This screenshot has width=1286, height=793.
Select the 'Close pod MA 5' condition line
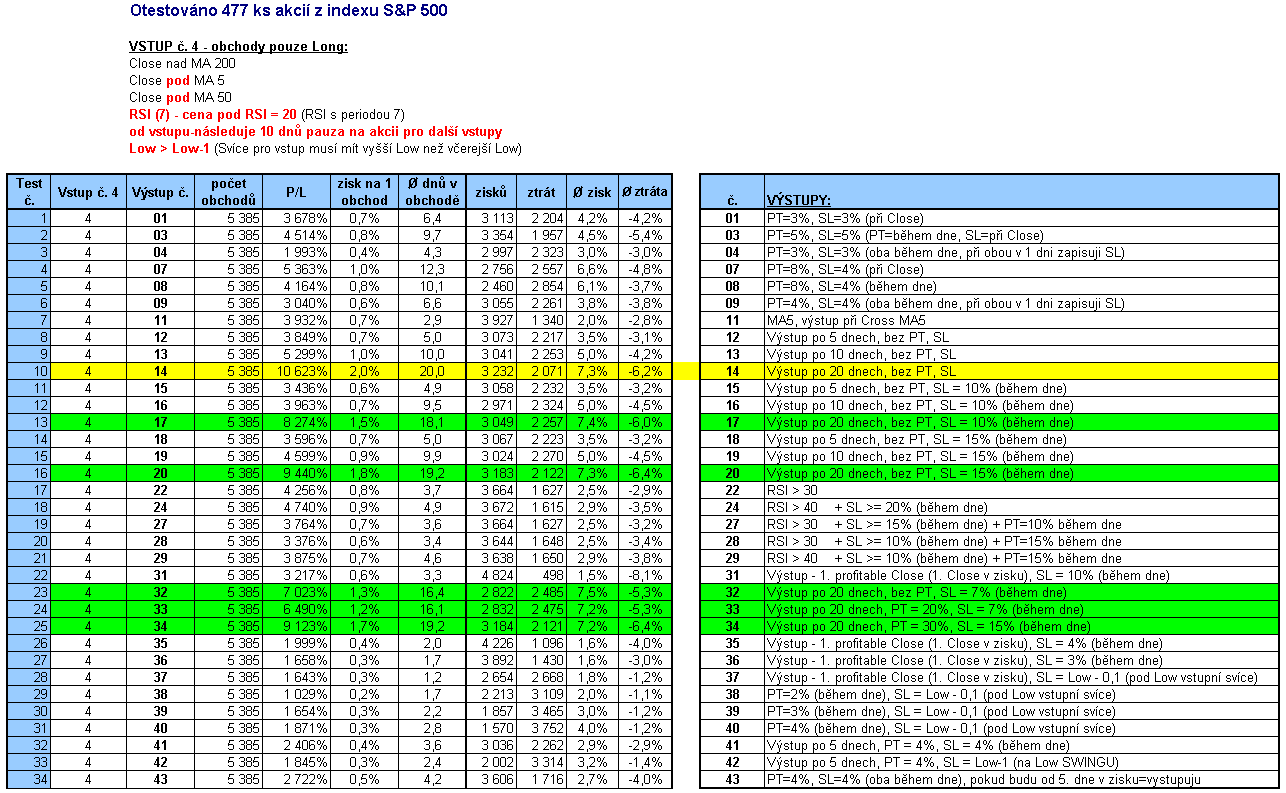[x=177, y=80]
